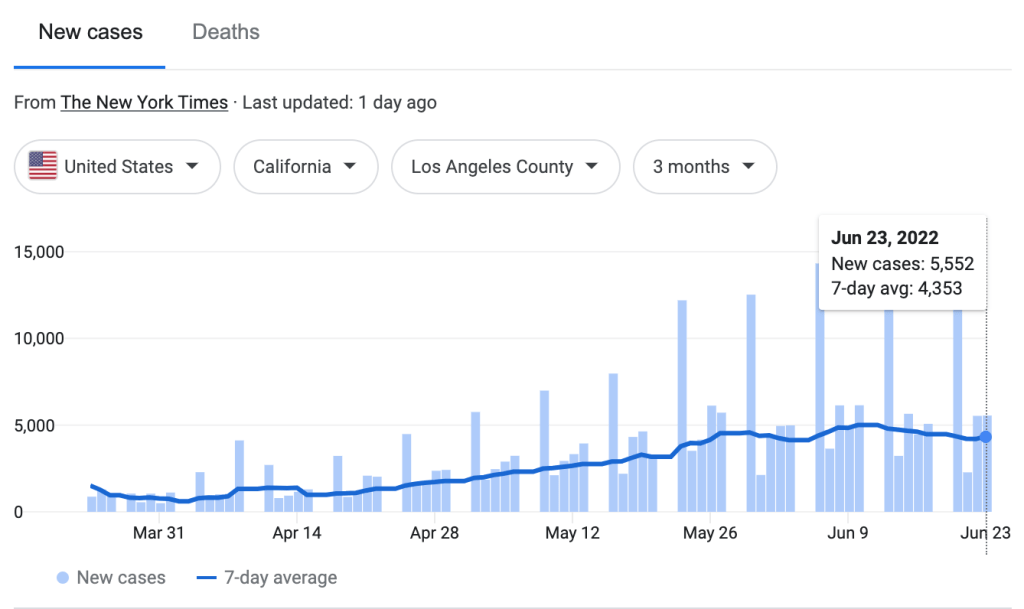Click the Apr 28 date label
This screenshot has height=609, width=1024.
(x=435, y=533)
